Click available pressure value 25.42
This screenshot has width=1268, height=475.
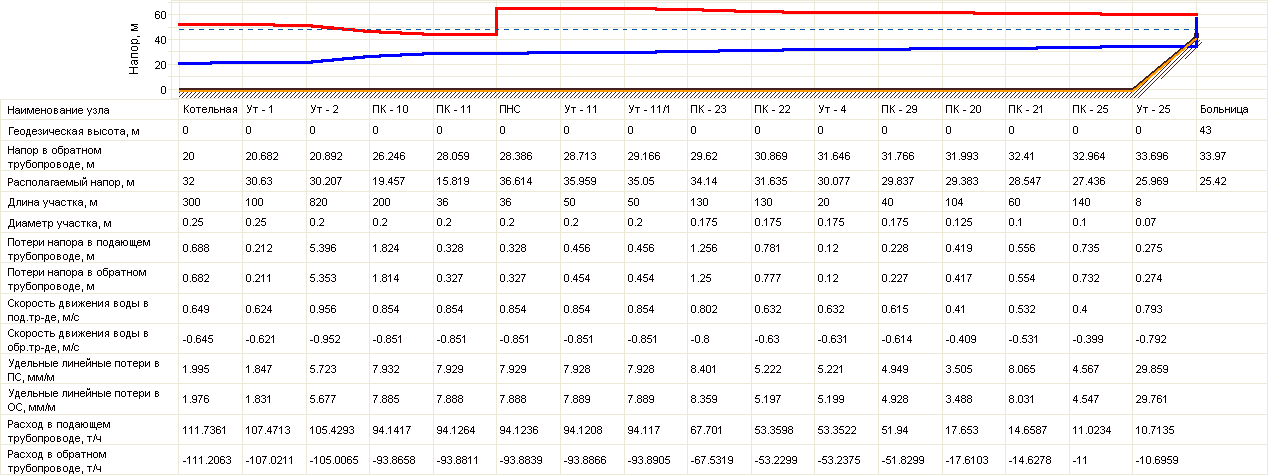(x=1215, y=183)
